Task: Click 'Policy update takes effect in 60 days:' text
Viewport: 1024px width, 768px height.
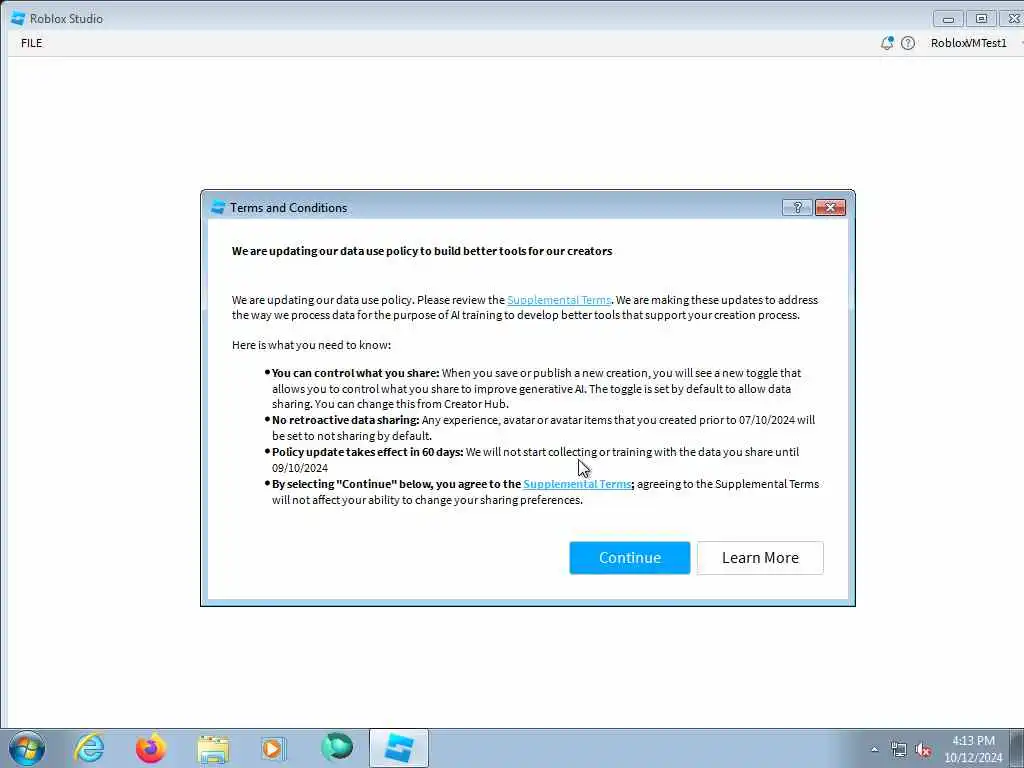Action: 368,452
